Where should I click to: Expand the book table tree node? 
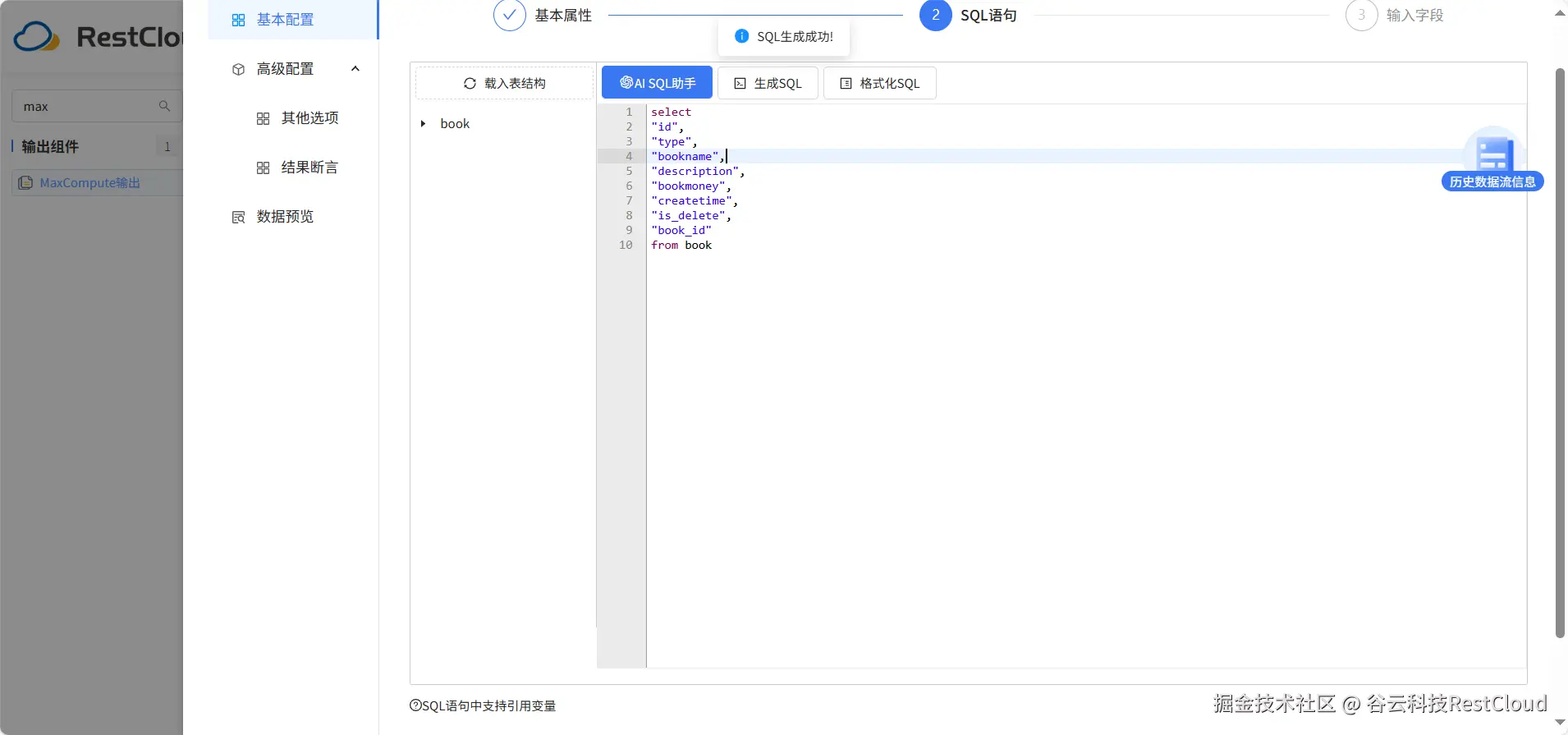pos(423,123)
